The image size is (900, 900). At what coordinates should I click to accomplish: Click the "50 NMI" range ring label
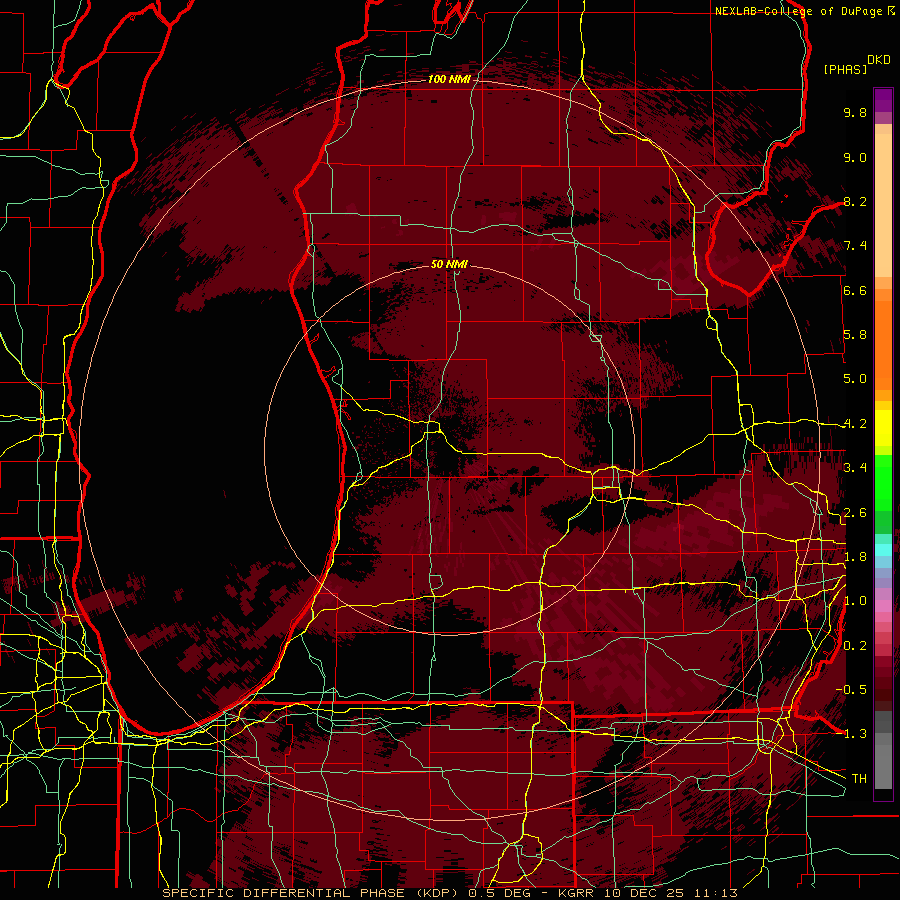[449, 265]
